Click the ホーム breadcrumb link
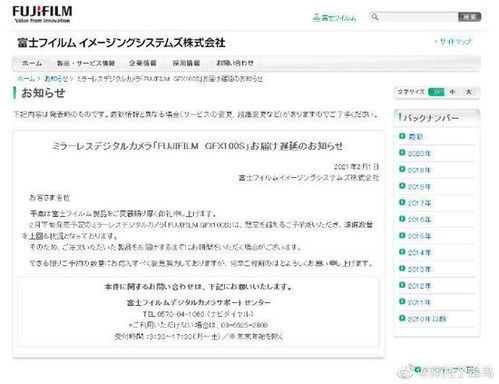 pyautogui.click(x=26, y=79)
